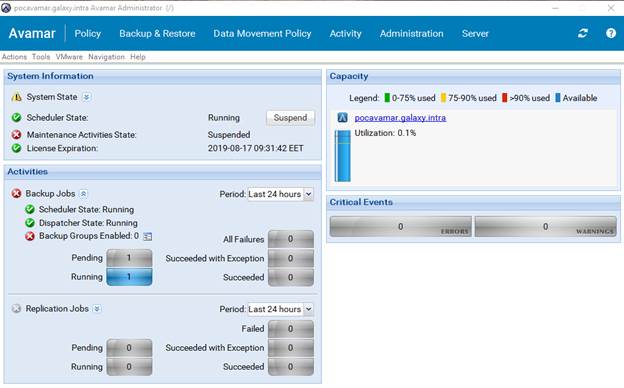Click the Backup Groups Enabled red error icon

click(x=30, y=236)
